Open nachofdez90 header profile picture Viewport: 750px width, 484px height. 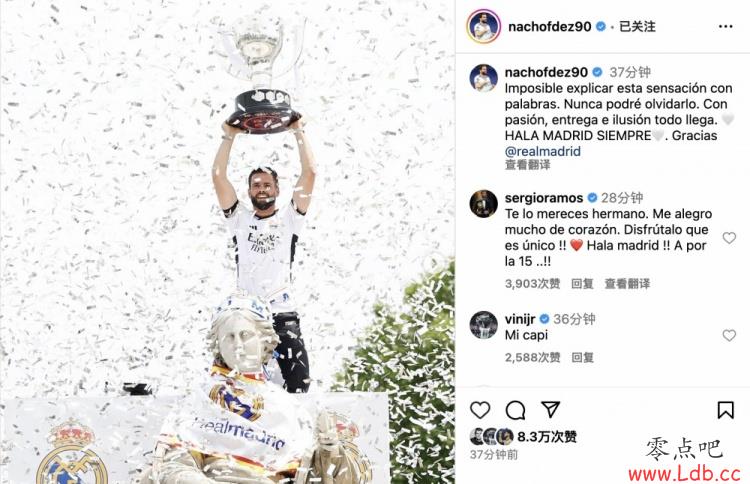tap(484, 26)
